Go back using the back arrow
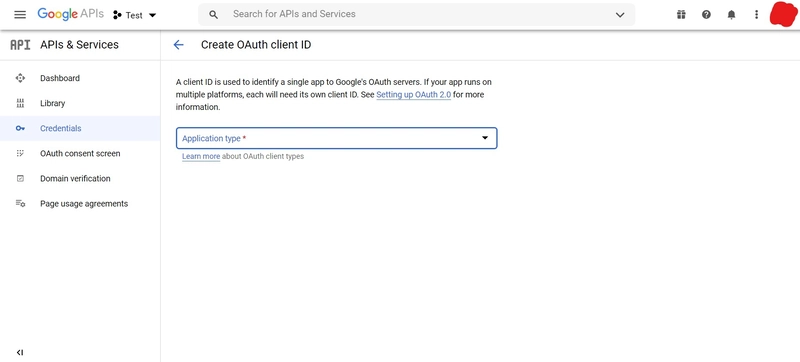 pos(178,45)
